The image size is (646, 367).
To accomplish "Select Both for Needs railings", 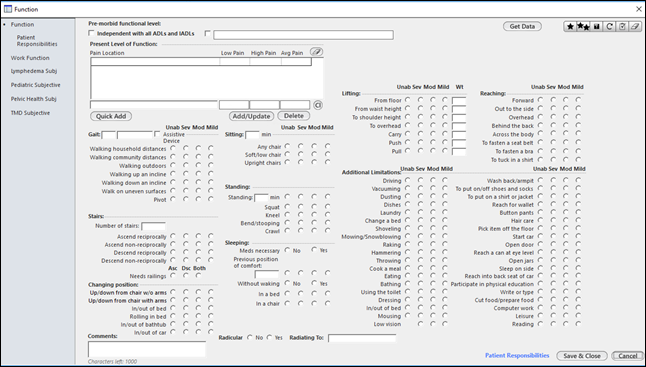I will 199,275.
